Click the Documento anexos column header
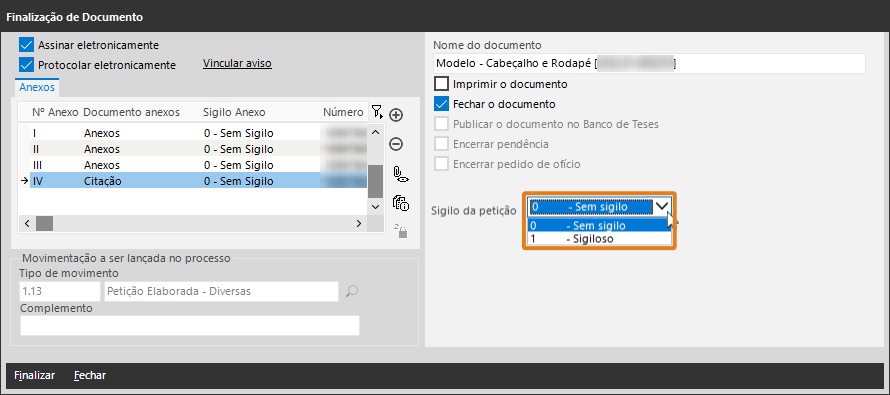The width and height of the screenshot is (890, 395). 132,112
